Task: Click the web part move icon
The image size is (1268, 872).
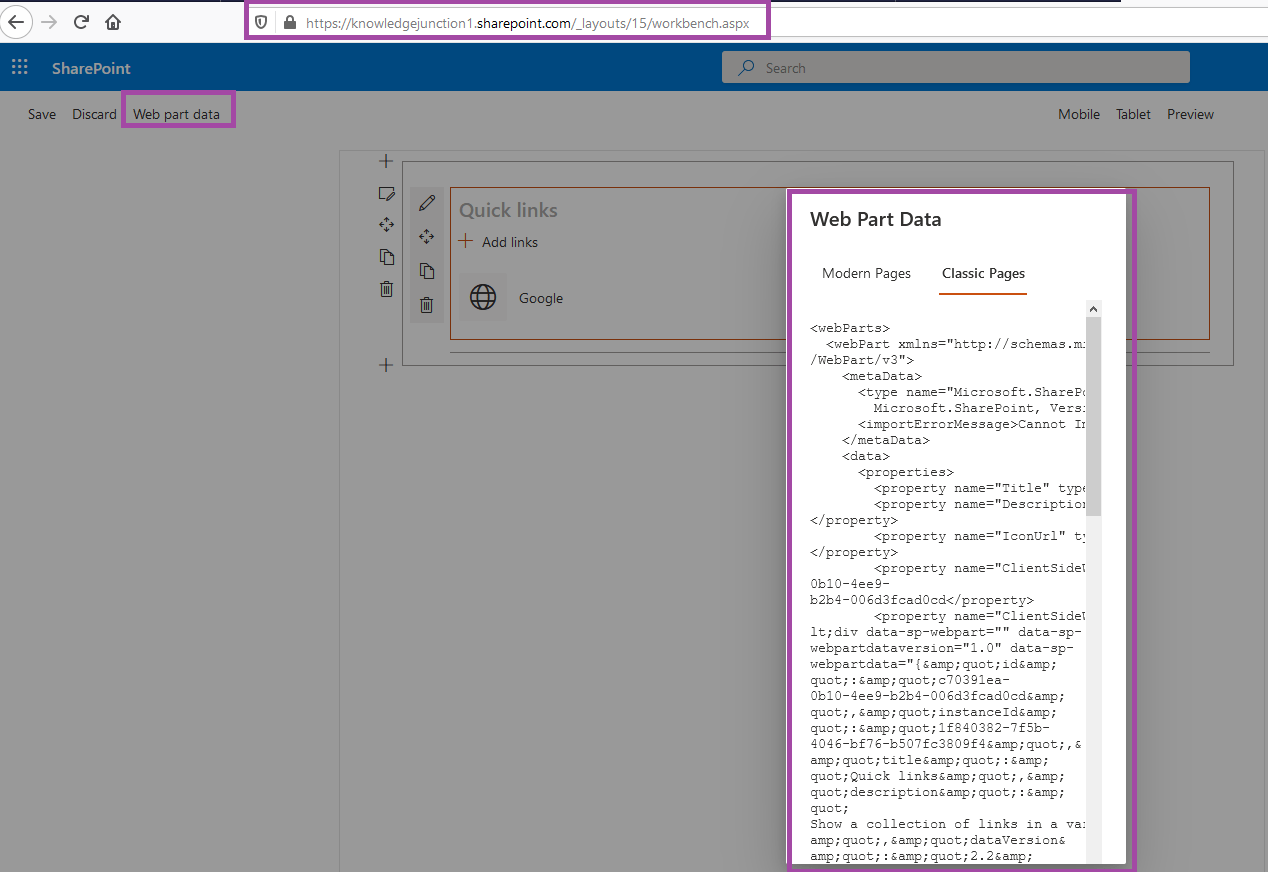Action: pyautogui.click(x=427, y=237)
